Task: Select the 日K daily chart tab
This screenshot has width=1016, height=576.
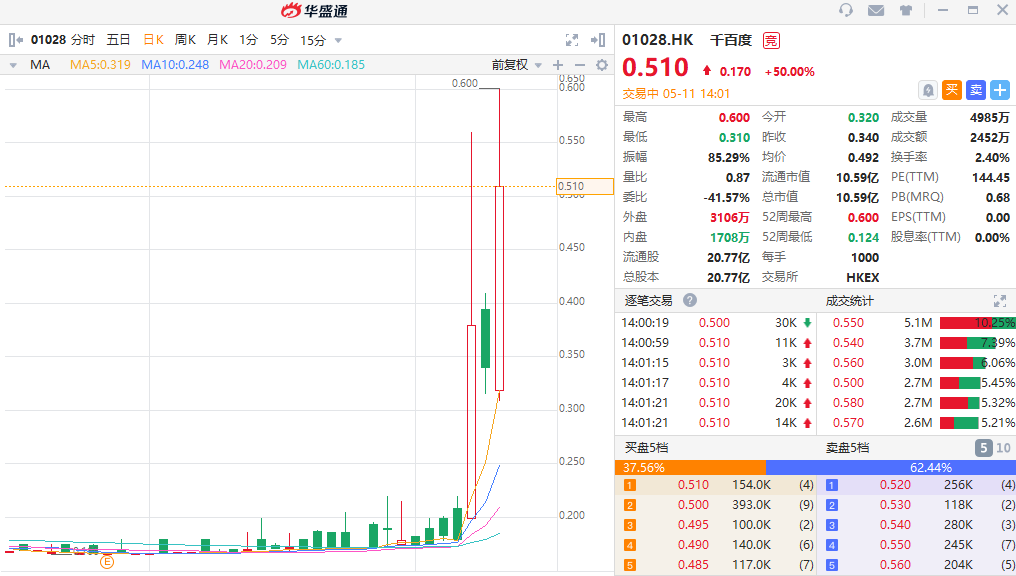Action: point(154,40)
